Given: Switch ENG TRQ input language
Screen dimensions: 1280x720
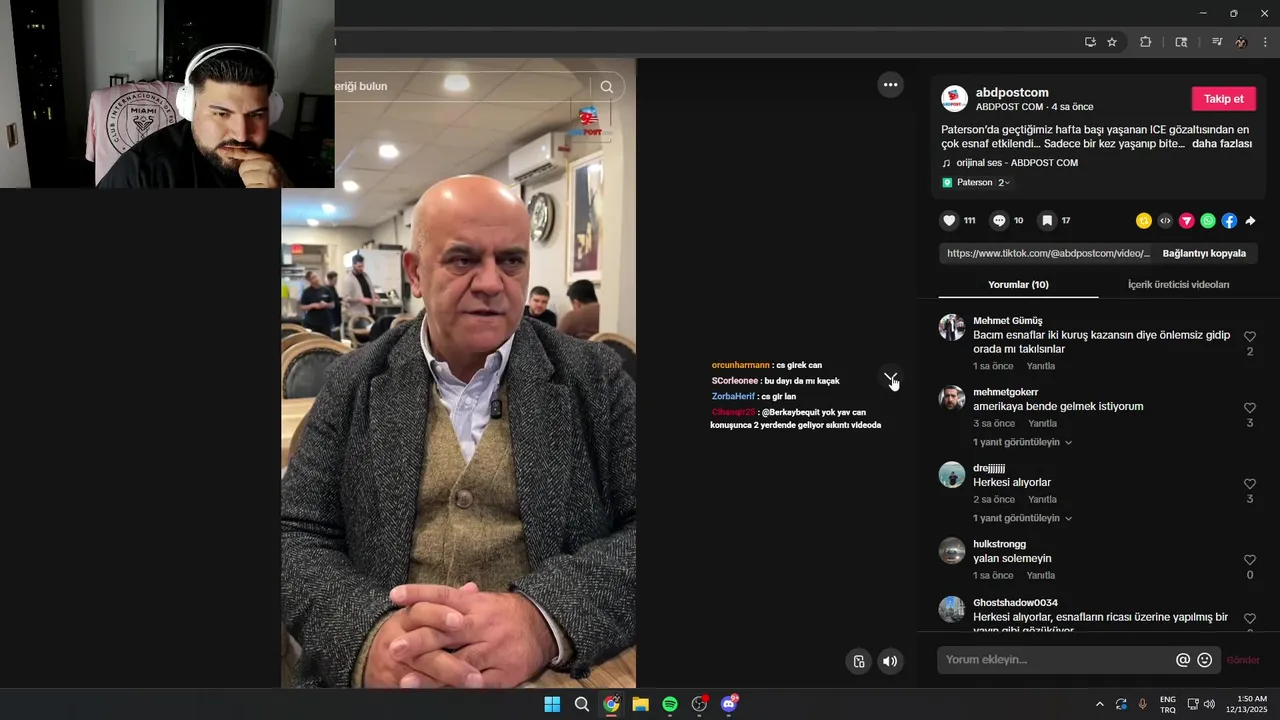Looking at the screenshot, I should point(1167,704).
